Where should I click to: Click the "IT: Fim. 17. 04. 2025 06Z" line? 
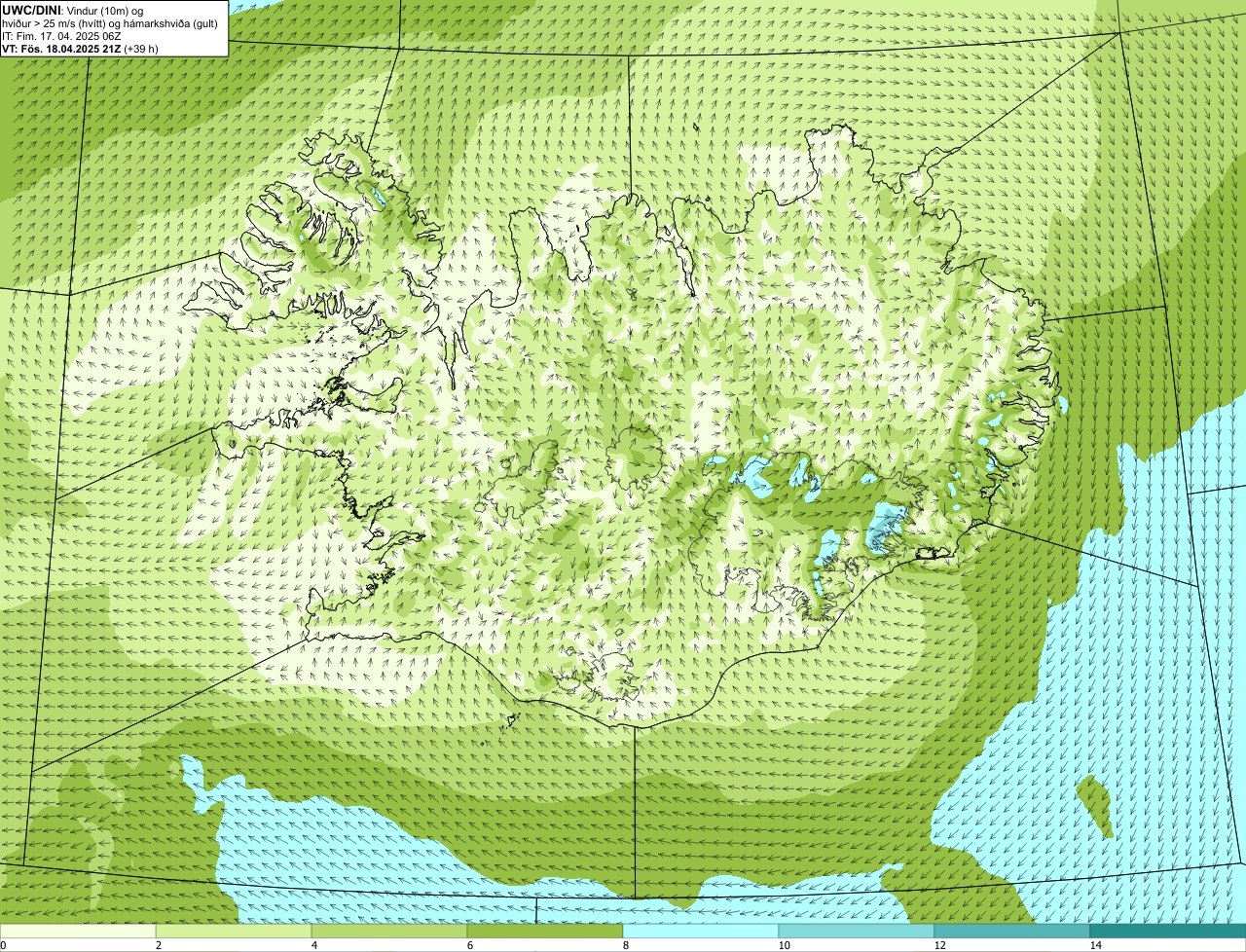point(61,36)
